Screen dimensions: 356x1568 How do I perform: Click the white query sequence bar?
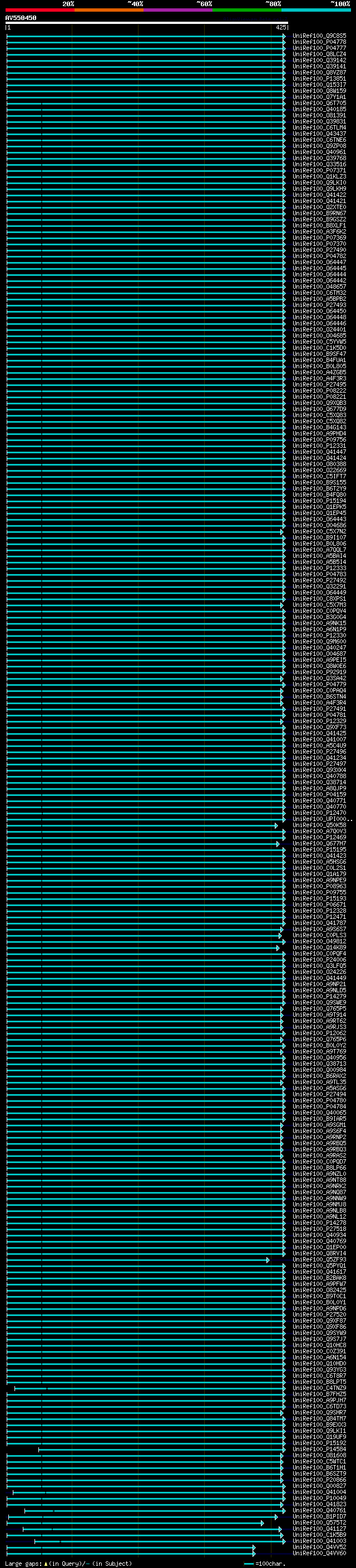(147, 22)
